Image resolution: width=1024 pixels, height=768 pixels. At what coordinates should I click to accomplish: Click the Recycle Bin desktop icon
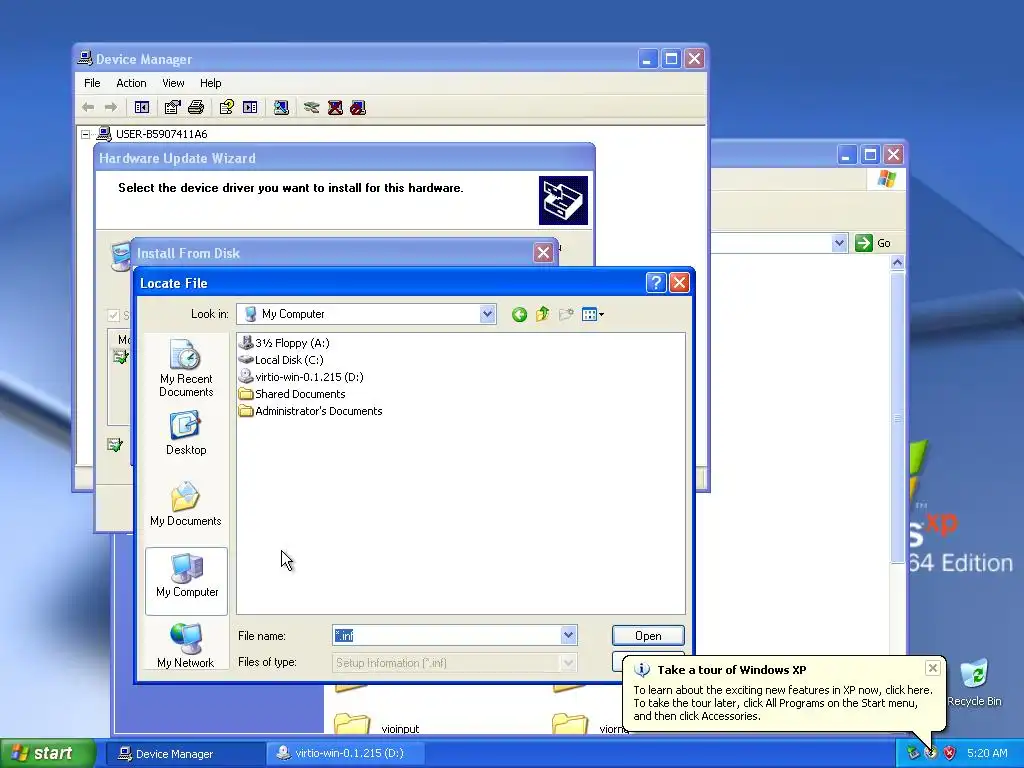974,683
